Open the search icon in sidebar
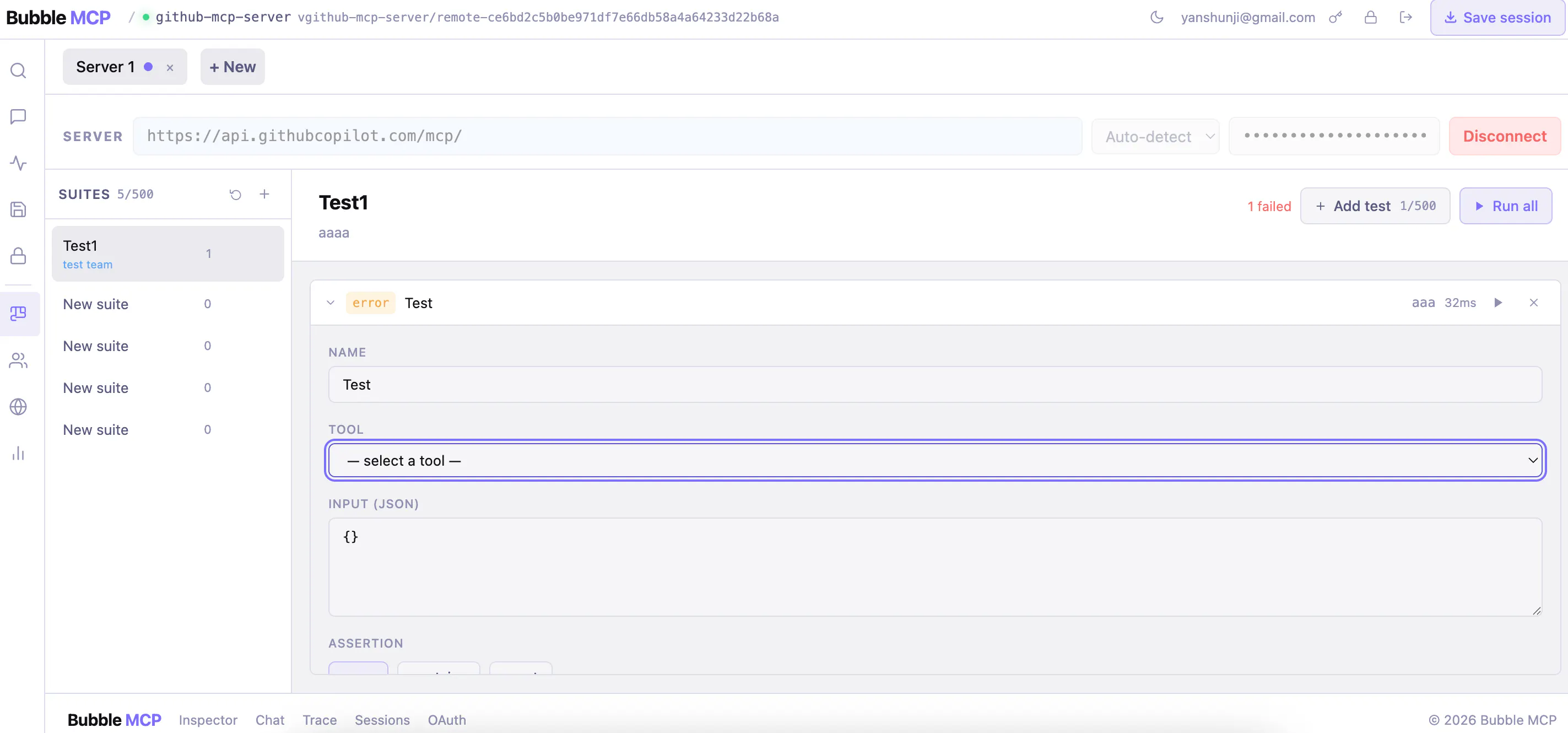Image resolution: width=1568 pixels, height=733 pixels. pos(18,71)
